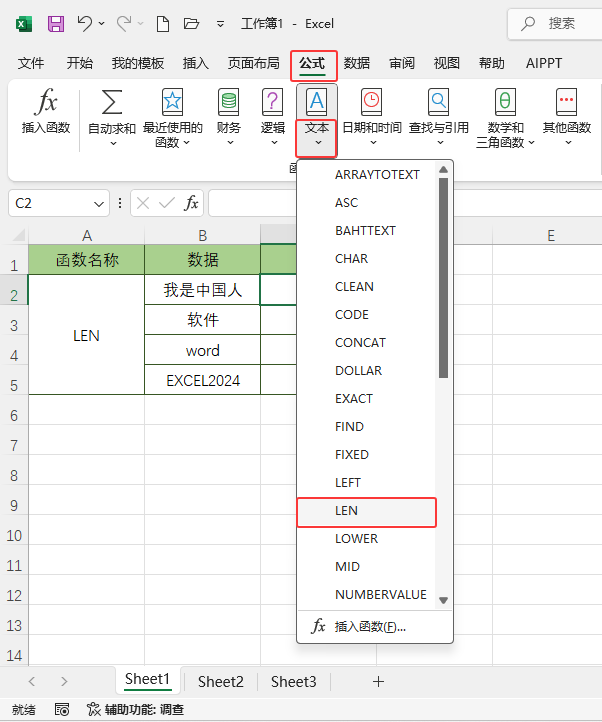The image size is (602, 722).
Task: Click the 插入函数 fx ribbon button
Action: [46, 111]
